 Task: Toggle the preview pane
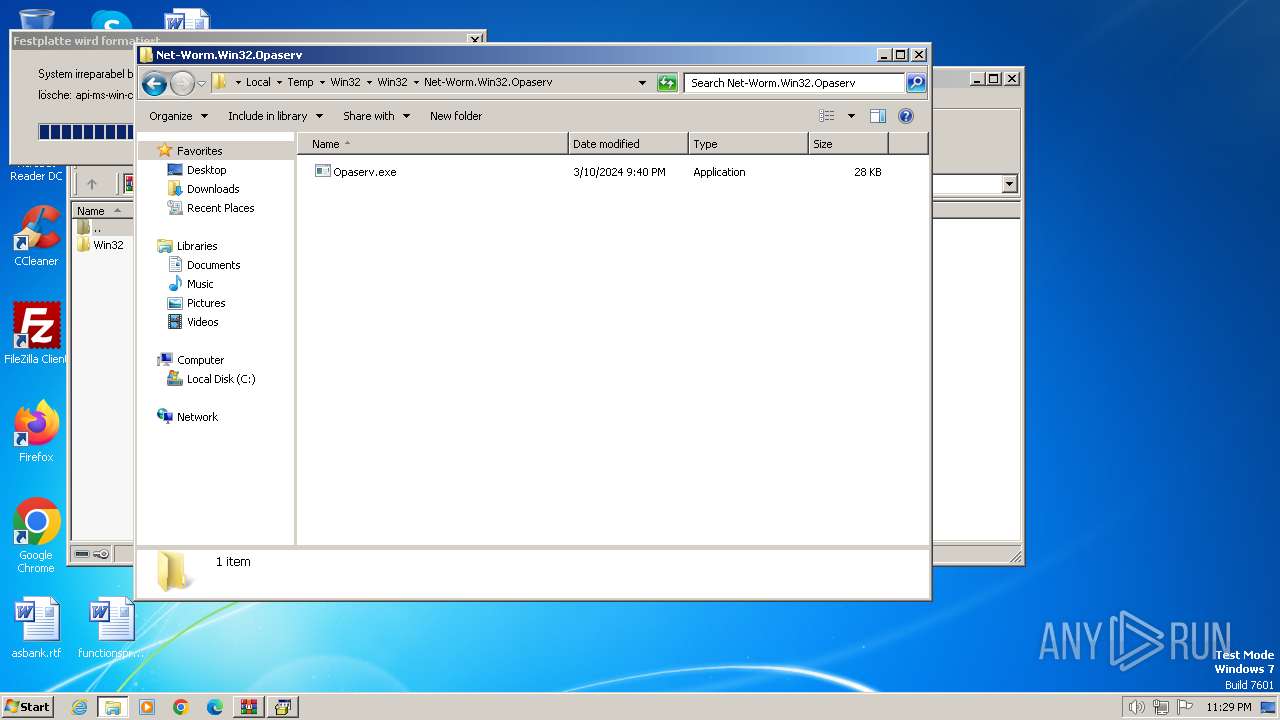coord(878,116)
